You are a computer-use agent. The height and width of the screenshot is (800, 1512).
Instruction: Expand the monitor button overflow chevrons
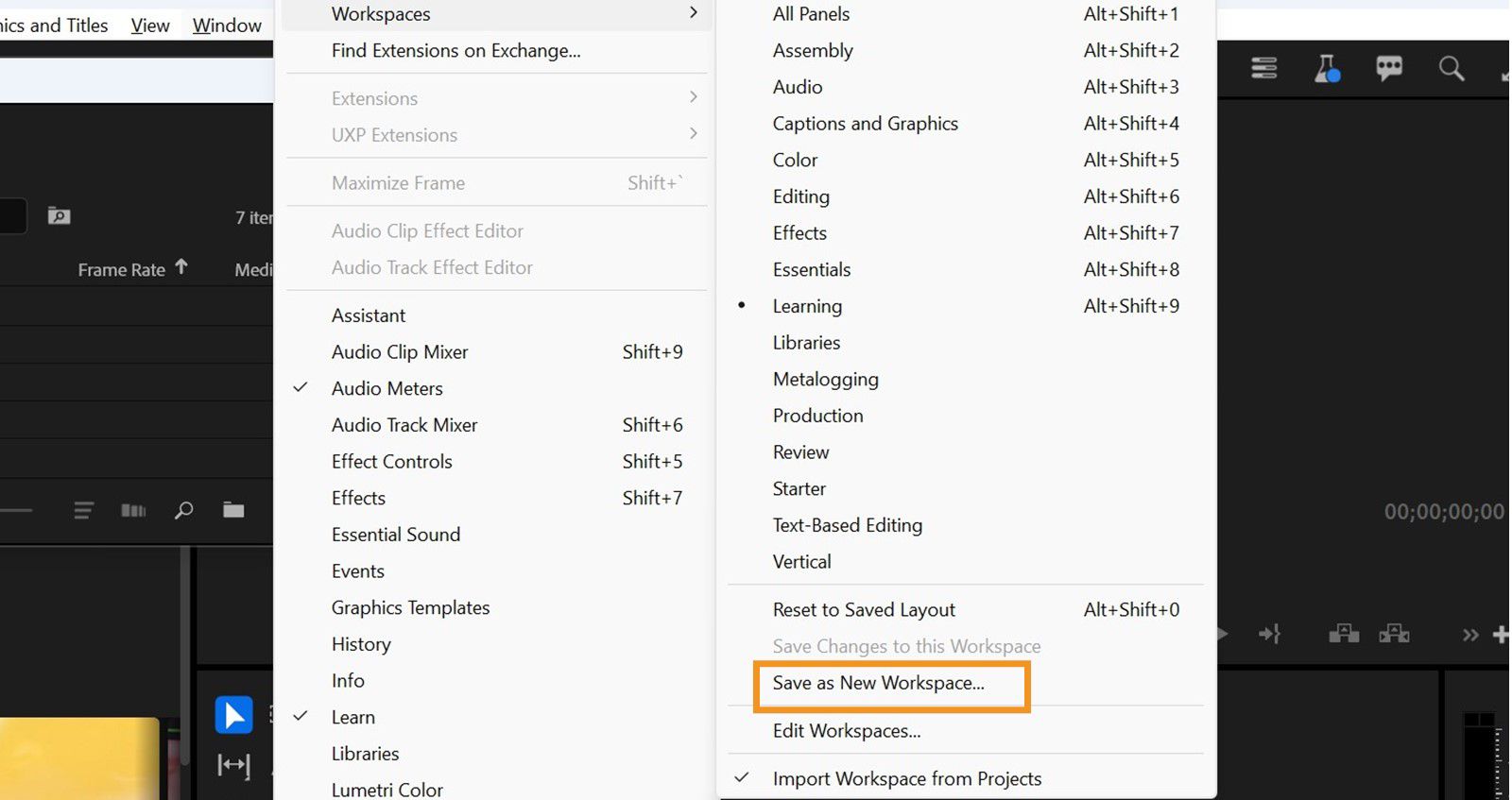[1470, 635]
